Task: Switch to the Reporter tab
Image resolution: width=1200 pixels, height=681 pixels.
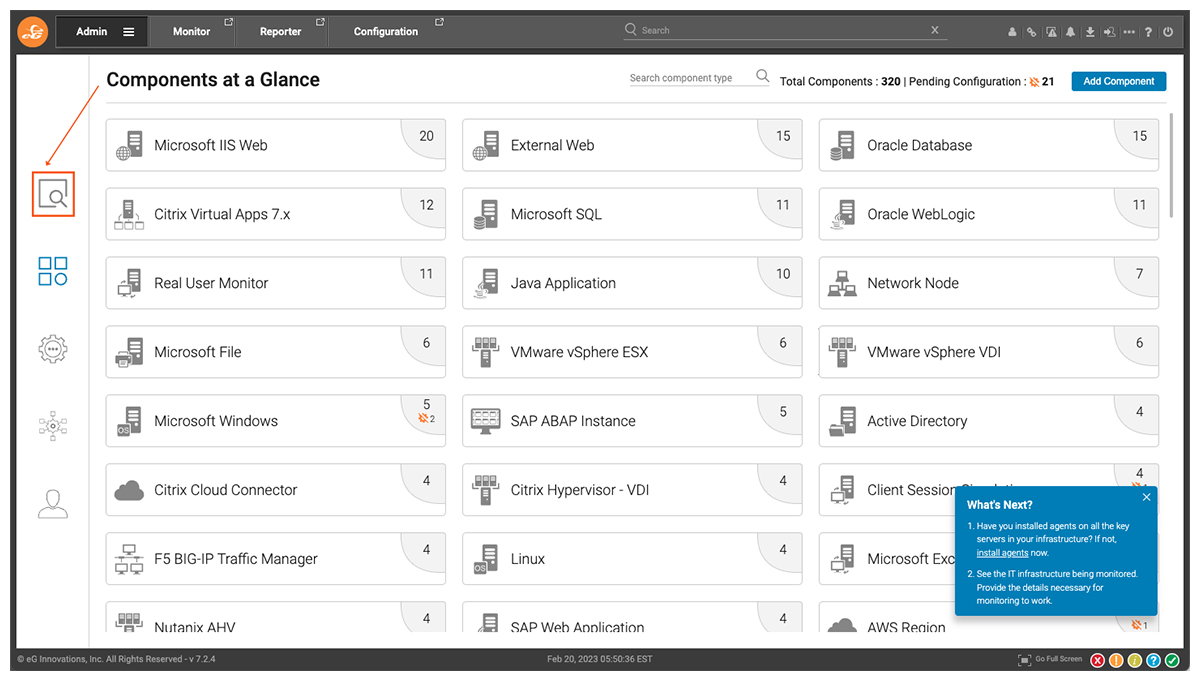Action: 281,31
